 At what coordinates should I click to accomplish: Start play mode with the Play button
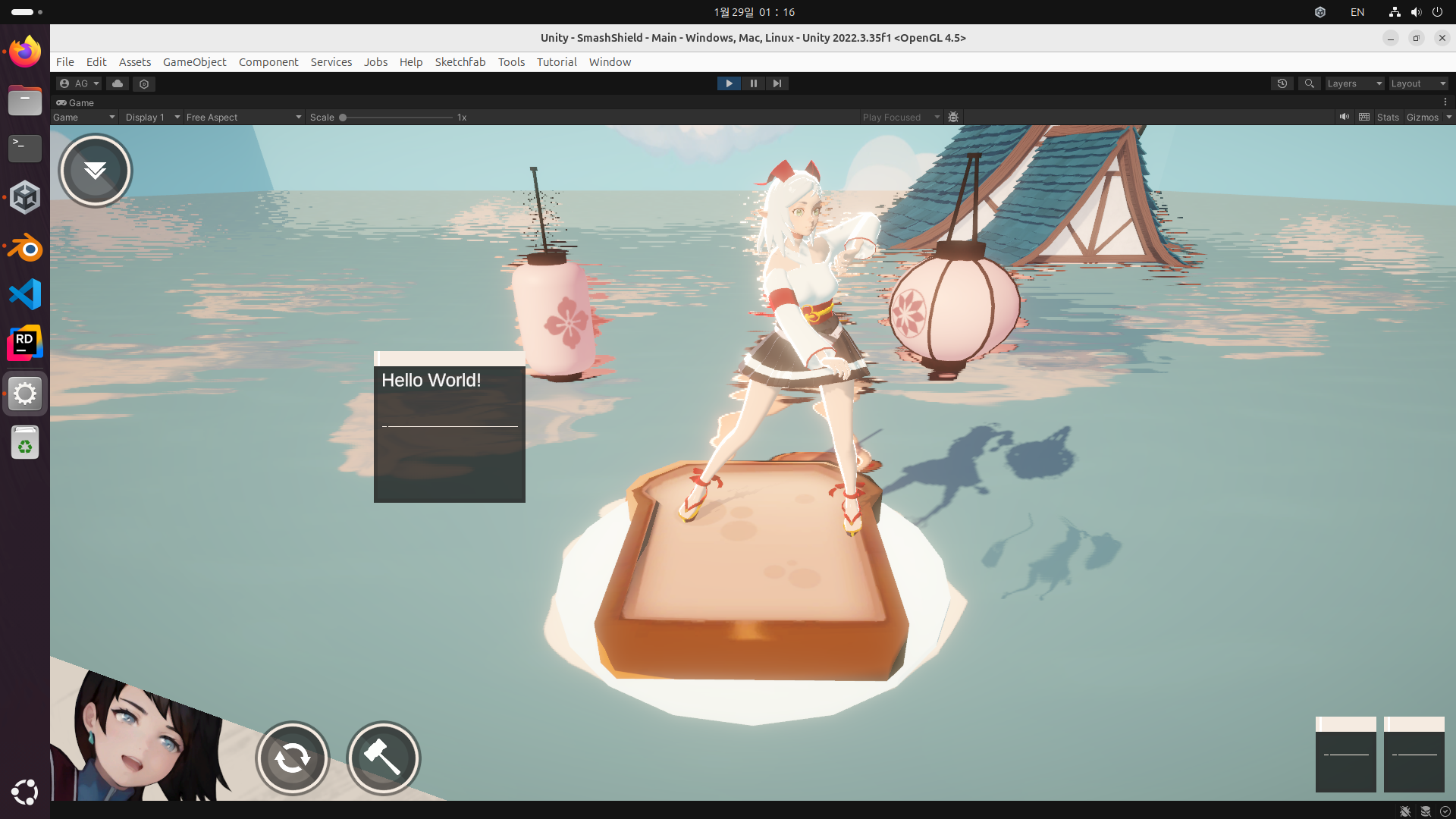(729, 83)
